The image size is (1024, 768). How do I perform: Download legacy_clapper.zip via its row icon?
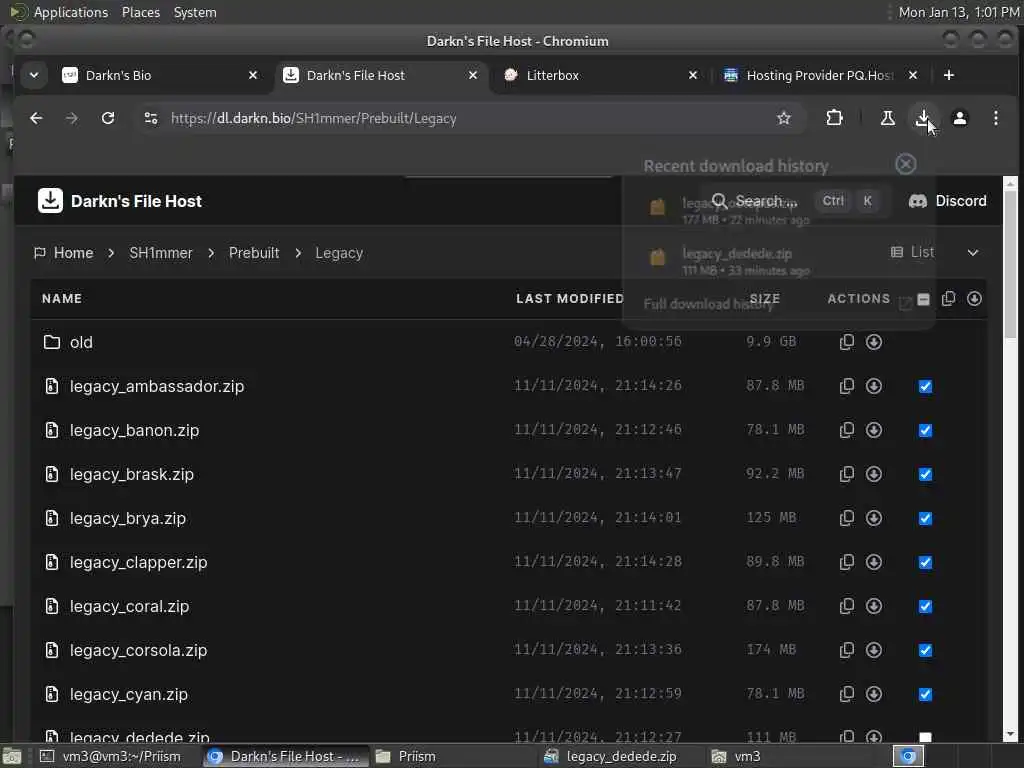[874, 562]
